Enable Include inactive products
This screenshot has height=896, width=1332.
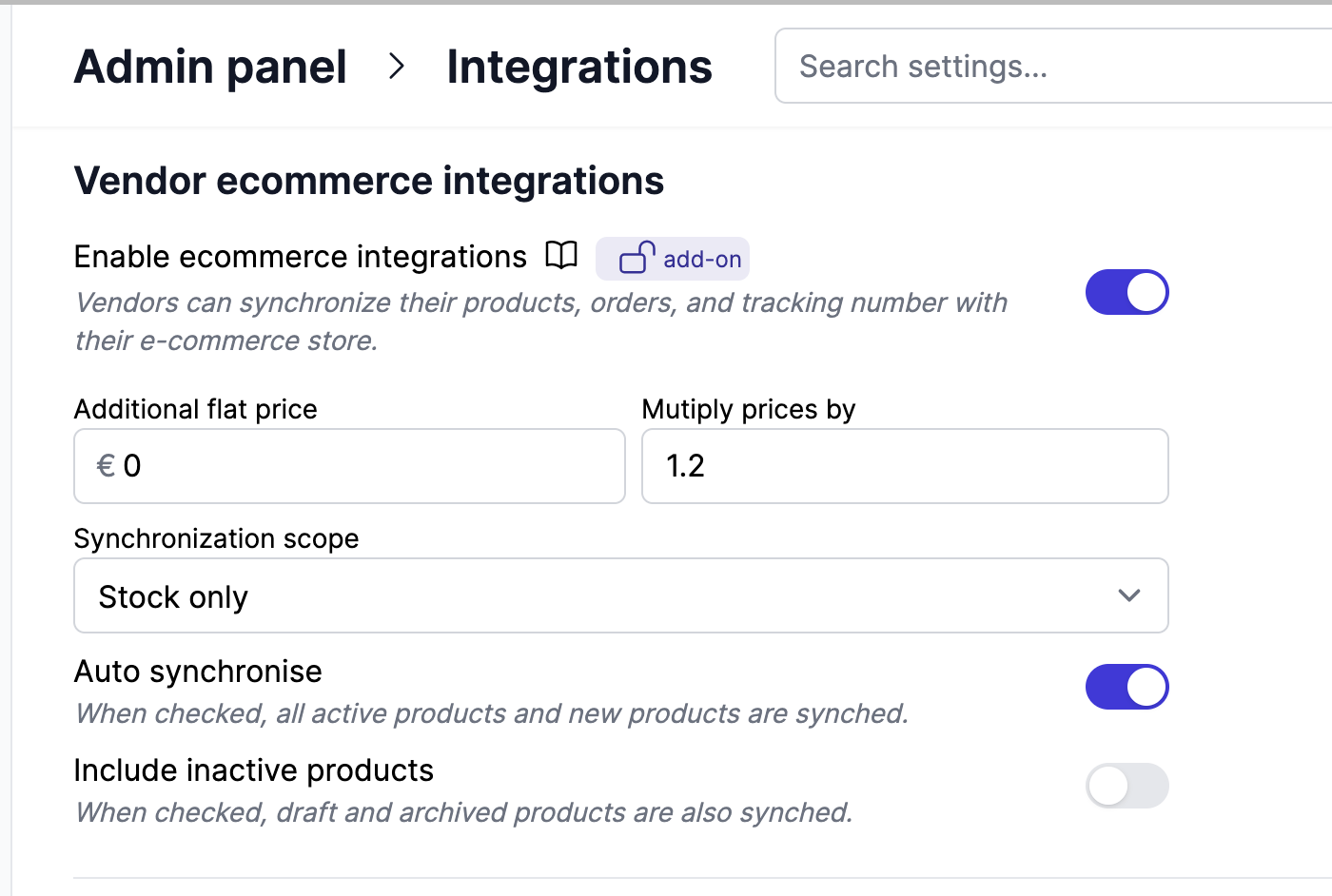tap(1127, 787)
